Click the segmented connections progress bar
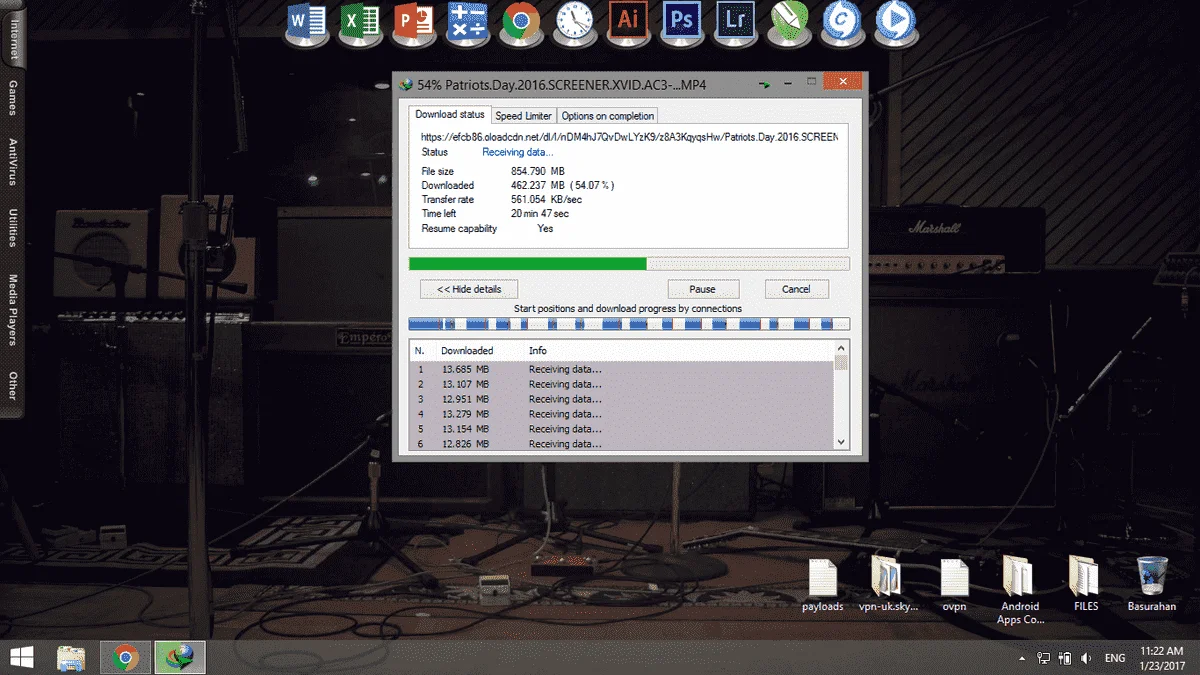 click(x=629, y=324)
